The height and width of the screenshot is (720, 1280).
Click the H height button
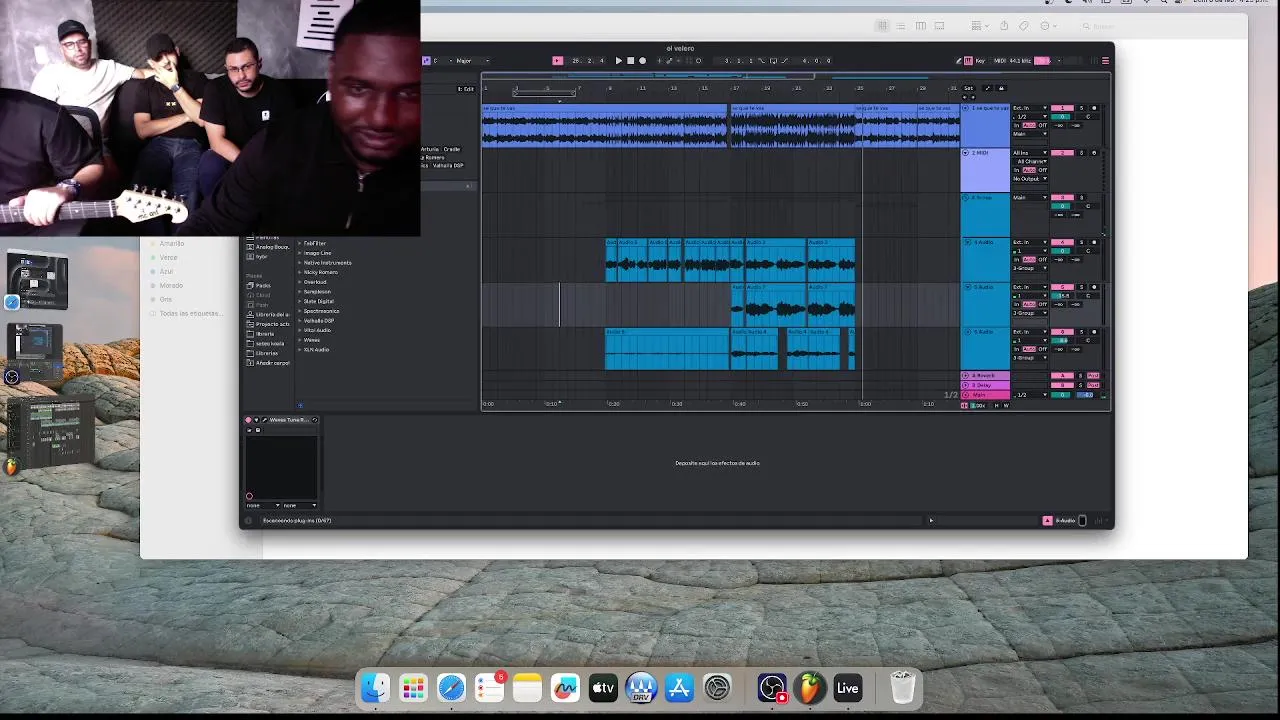997,405
